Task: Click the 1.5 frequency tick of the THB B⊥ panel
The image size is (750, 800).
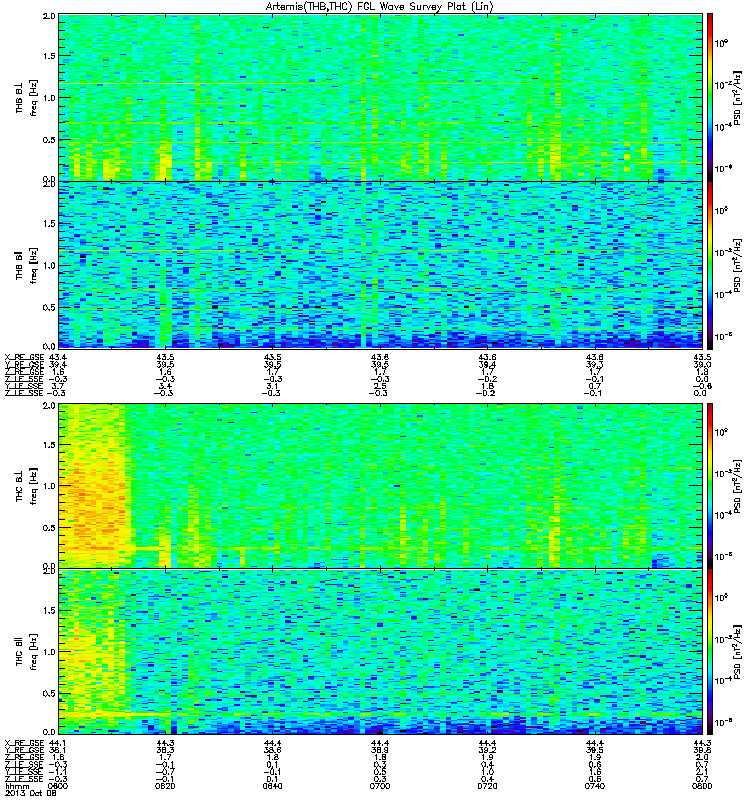Action: pos(49,56)
